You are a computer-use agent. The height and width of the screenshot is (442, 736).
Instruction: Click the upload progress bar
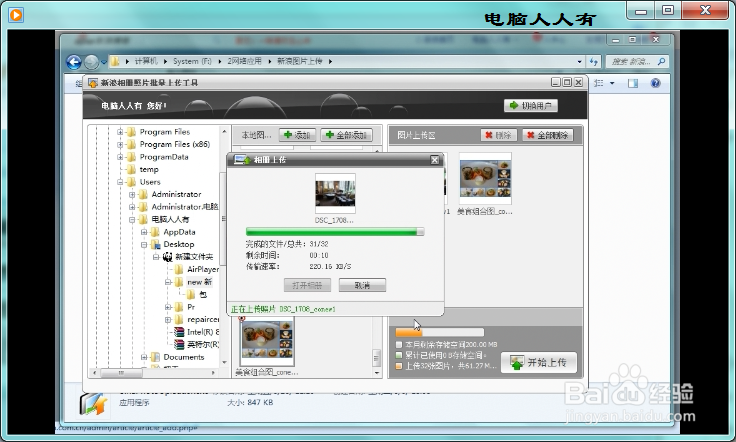pos(335,232)
